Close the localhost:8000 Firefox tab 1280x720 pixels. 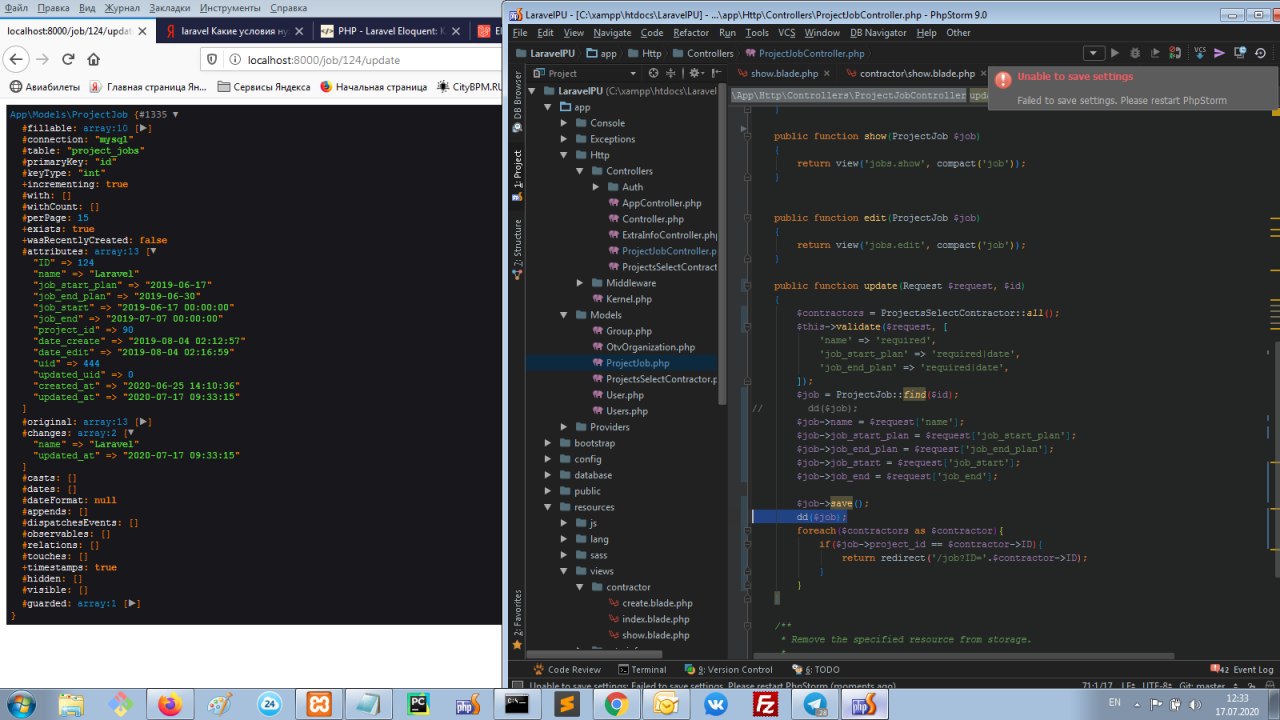point(142,31)
